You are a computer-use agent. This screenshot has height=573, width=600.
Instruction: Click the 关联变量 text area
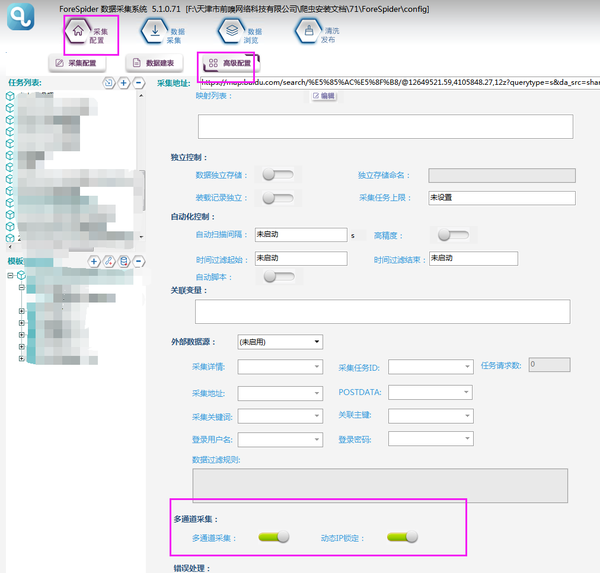pyautogui.click(x=383, y=312)
